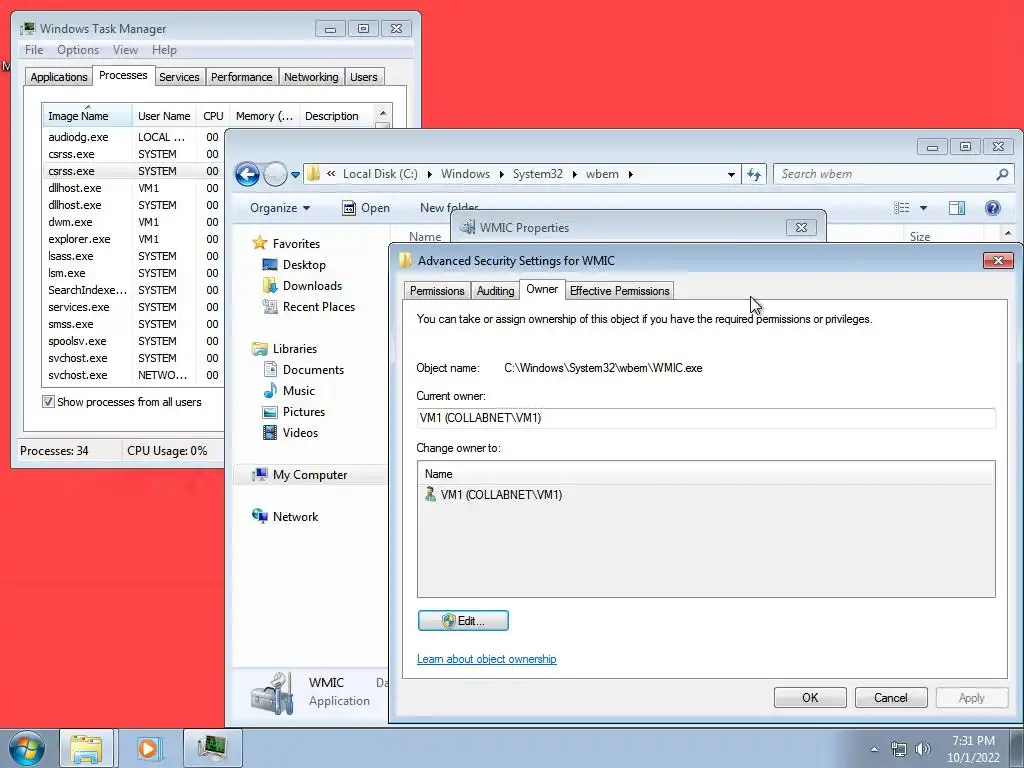
Task: Switch to the Permissions tab
Action: (x=437, y=291)
